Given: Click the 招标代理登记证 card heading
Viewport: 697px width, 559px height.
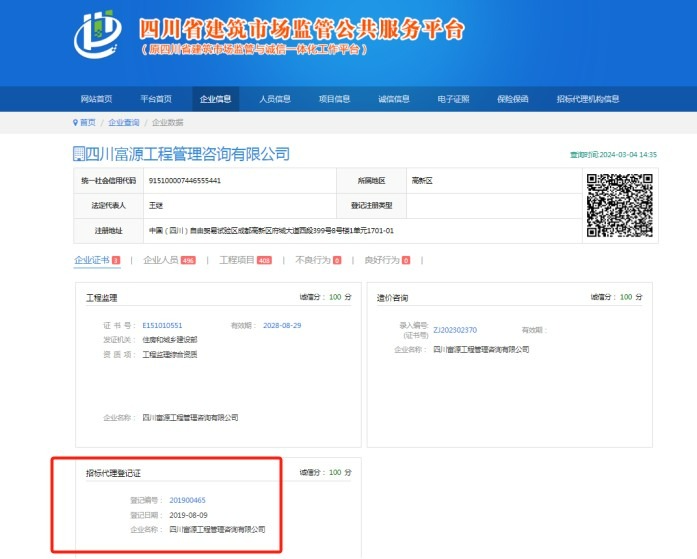Looking at the screenshot, I should coord(113,473).
